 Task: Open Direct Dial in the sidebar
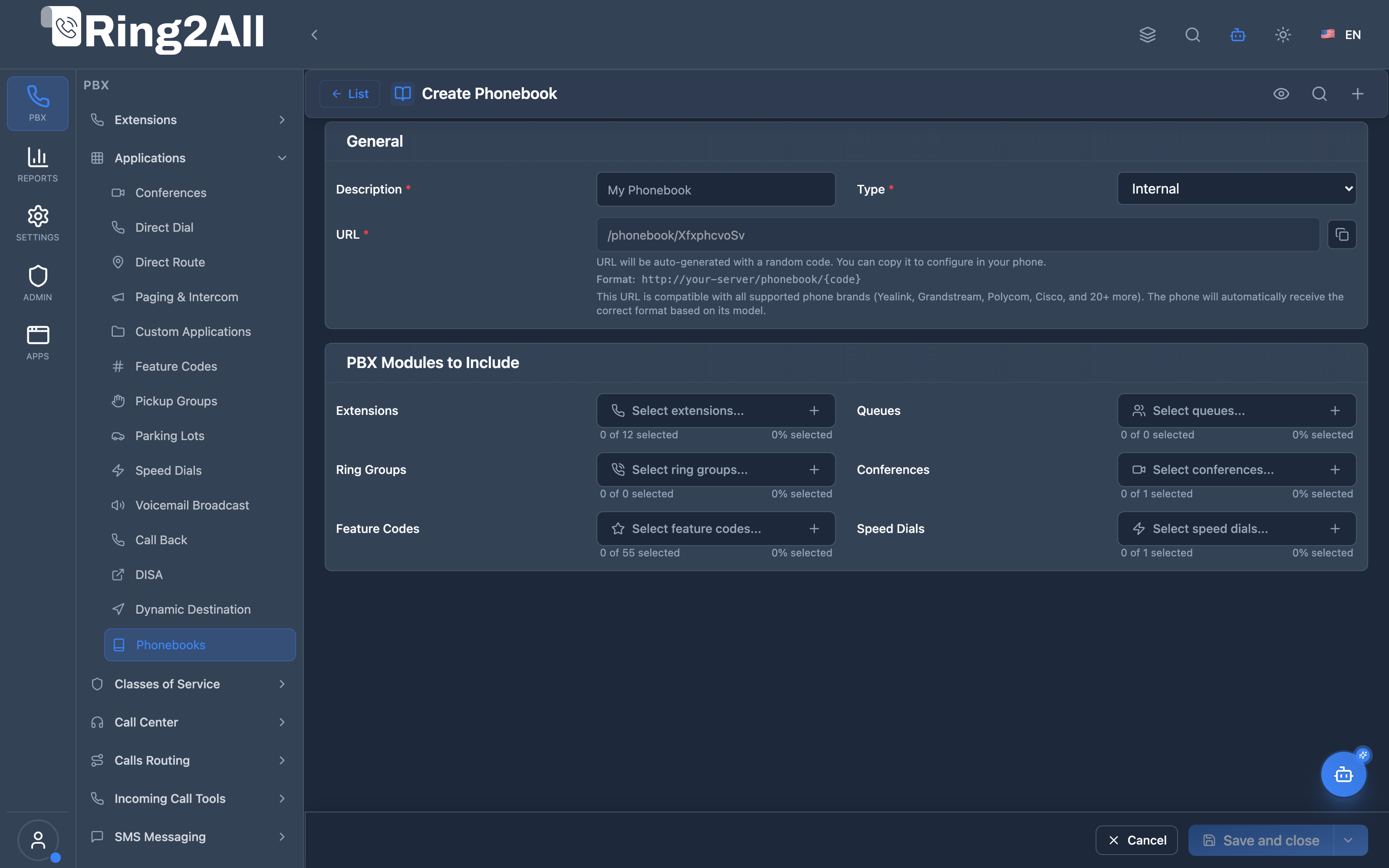click(200, 227)
